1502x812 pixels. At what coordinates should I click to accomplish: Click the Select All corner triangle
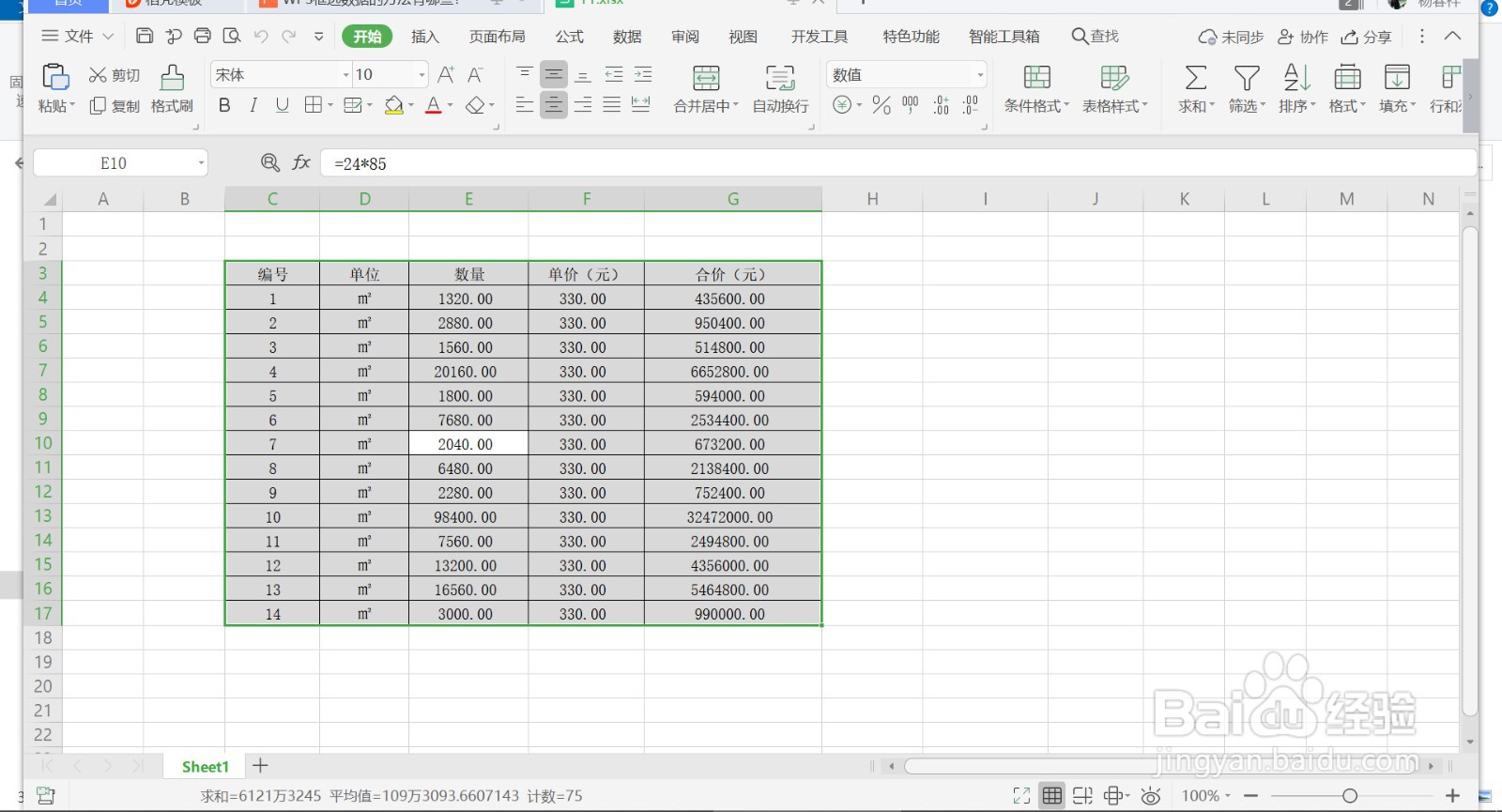(x=50, y=199)
